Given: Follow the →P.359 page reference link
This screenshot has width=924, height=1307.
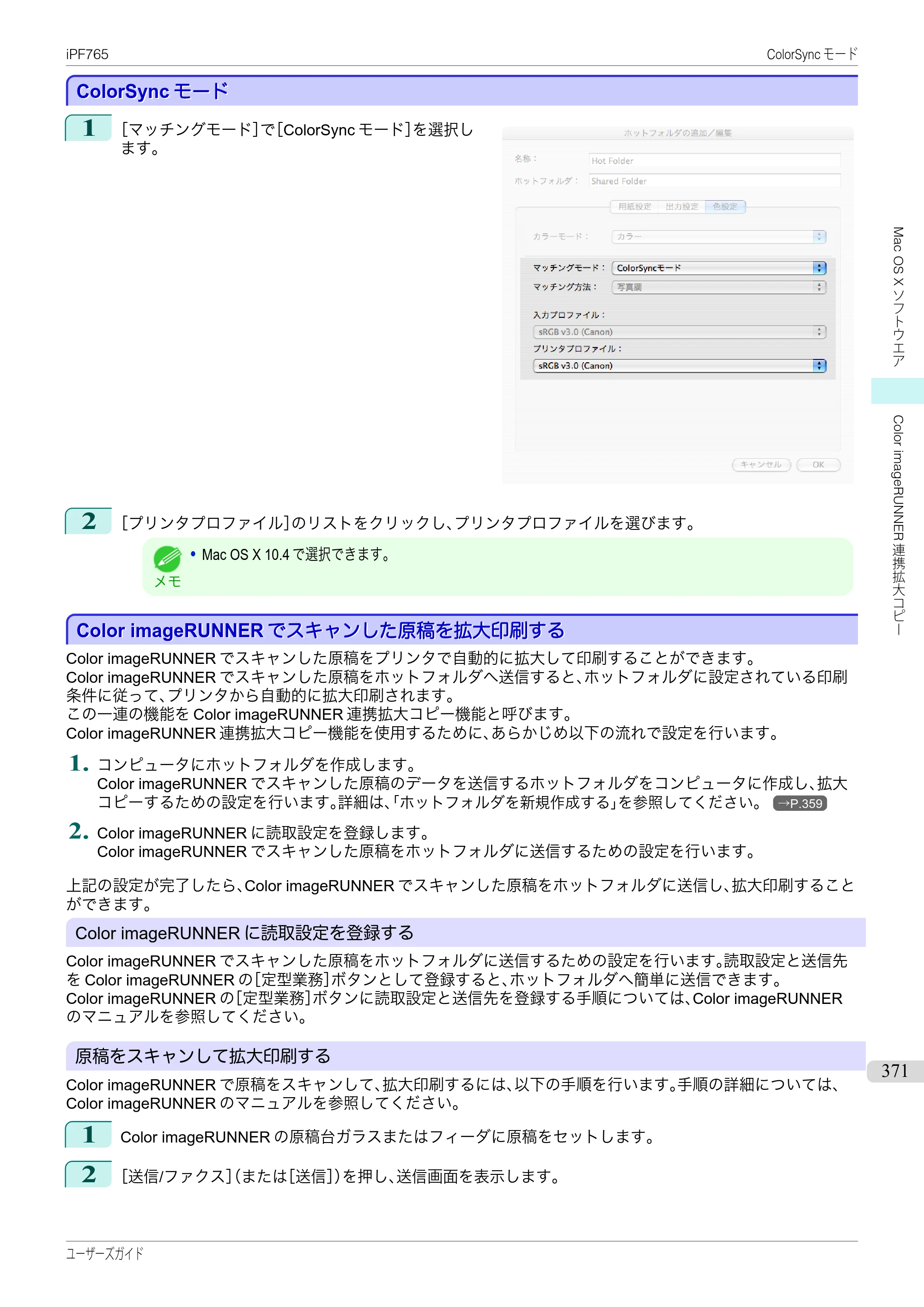Looking at the screenshot, I should 800,803.
